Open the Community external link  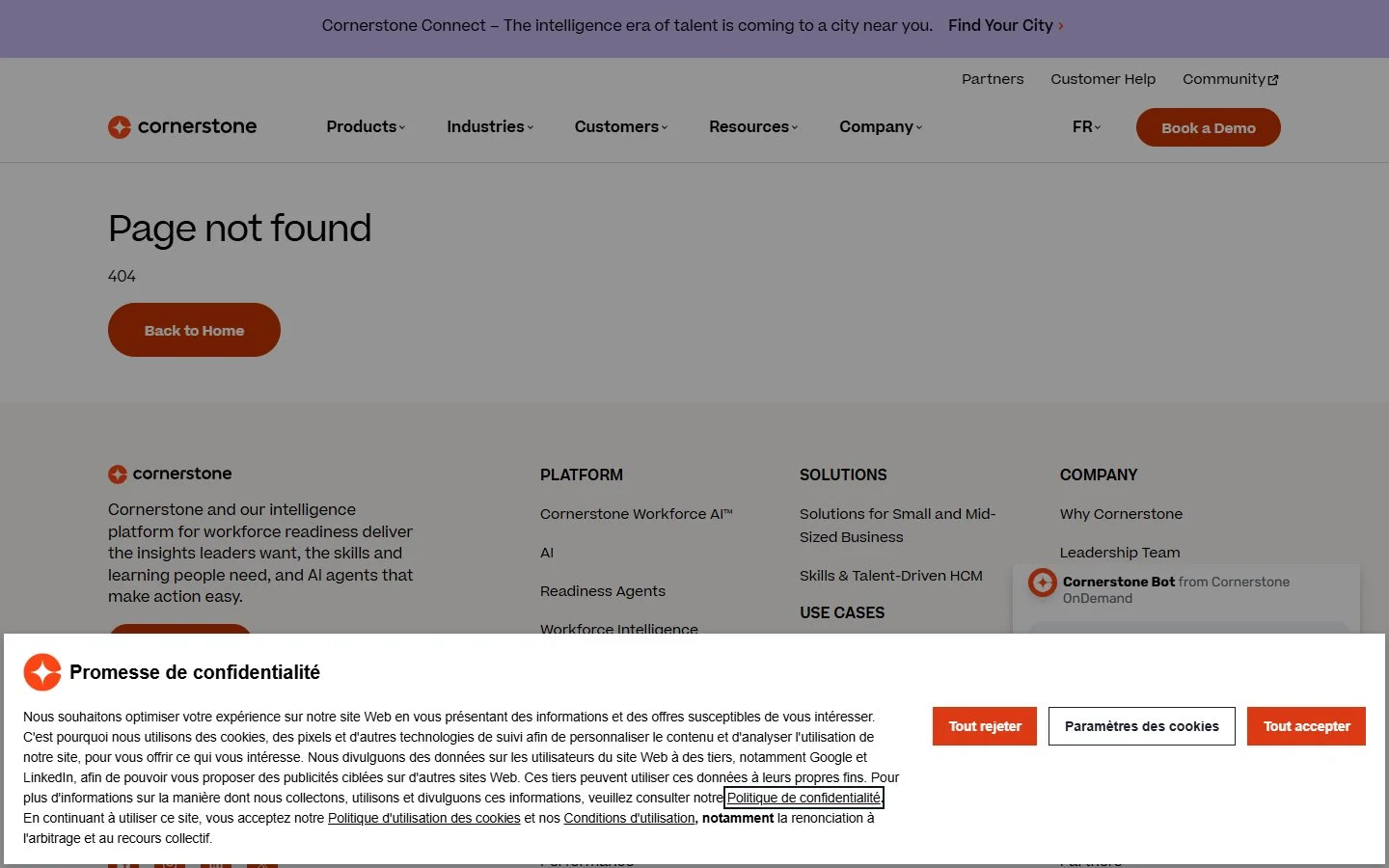click(x=1231, y=79)
